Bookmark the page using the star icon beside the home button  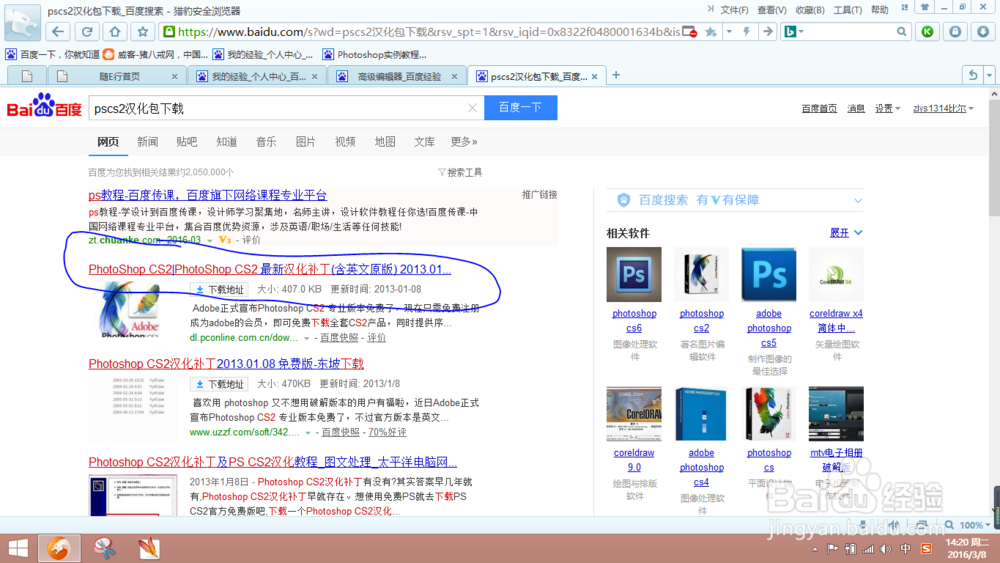143,32
